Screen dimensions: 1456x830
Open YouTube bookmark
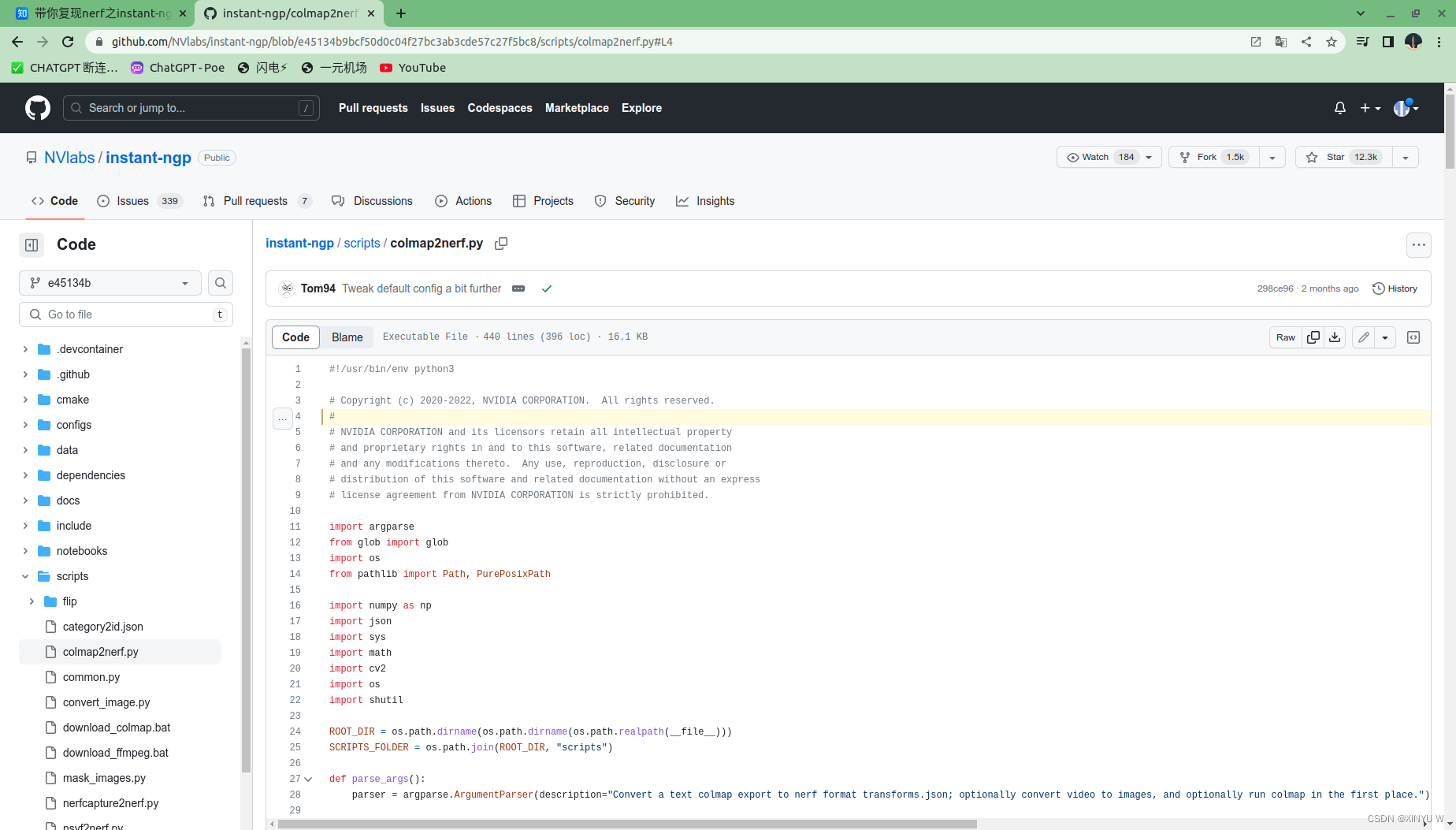(x=414, y=68)
